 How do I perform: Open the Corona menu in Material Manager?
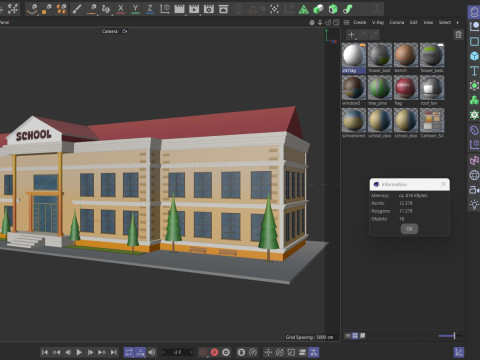pos(397,22)
